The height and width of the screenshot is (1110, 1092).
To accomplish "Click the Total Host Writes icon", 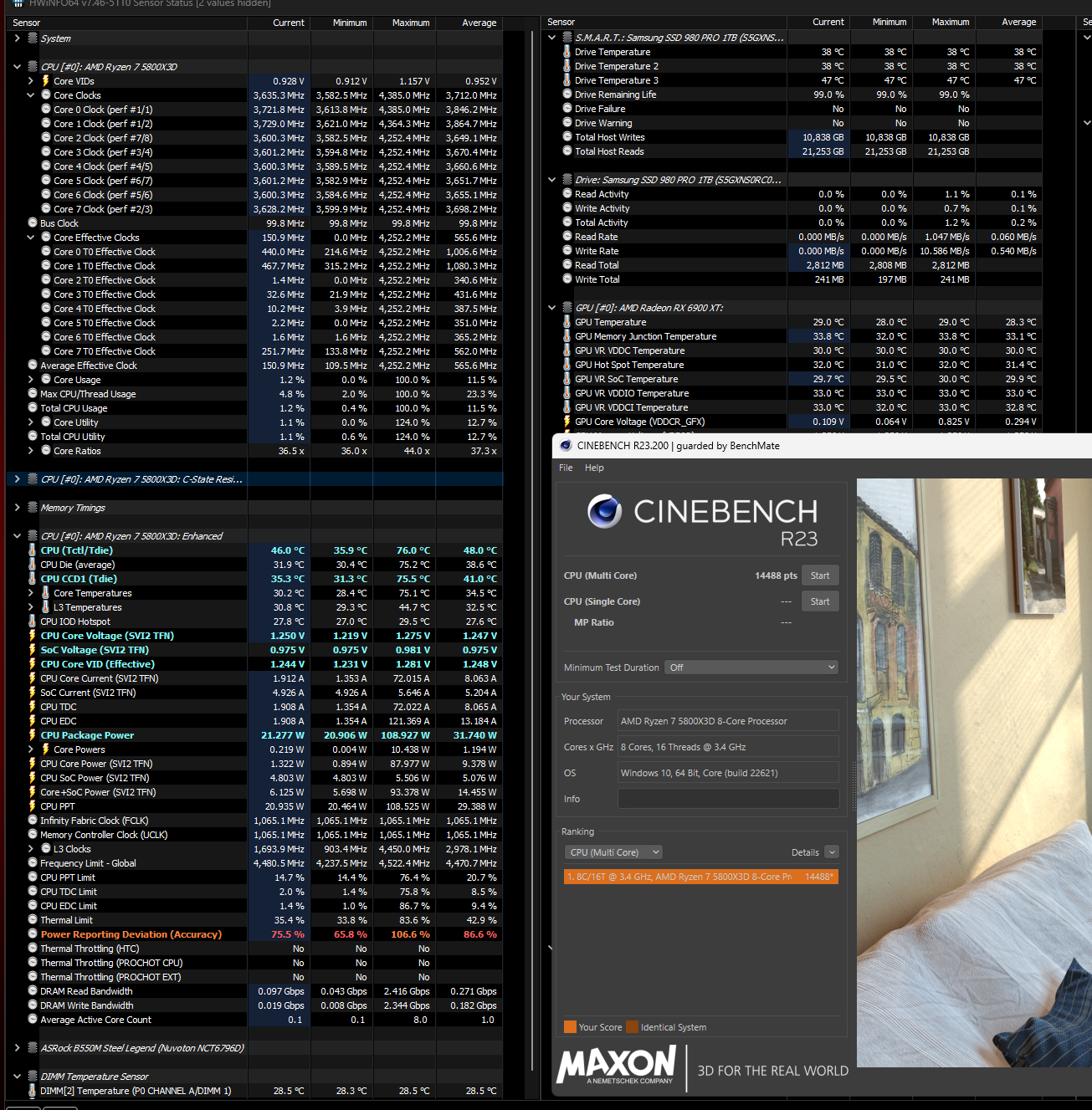I will pyautogui.click(x=567, y=137).
